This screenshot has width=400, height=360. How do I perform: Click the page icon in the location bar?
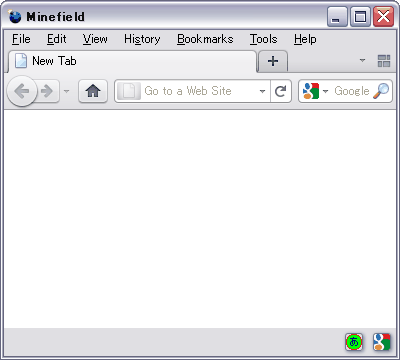pyautogui.click(x=129, y=91)
